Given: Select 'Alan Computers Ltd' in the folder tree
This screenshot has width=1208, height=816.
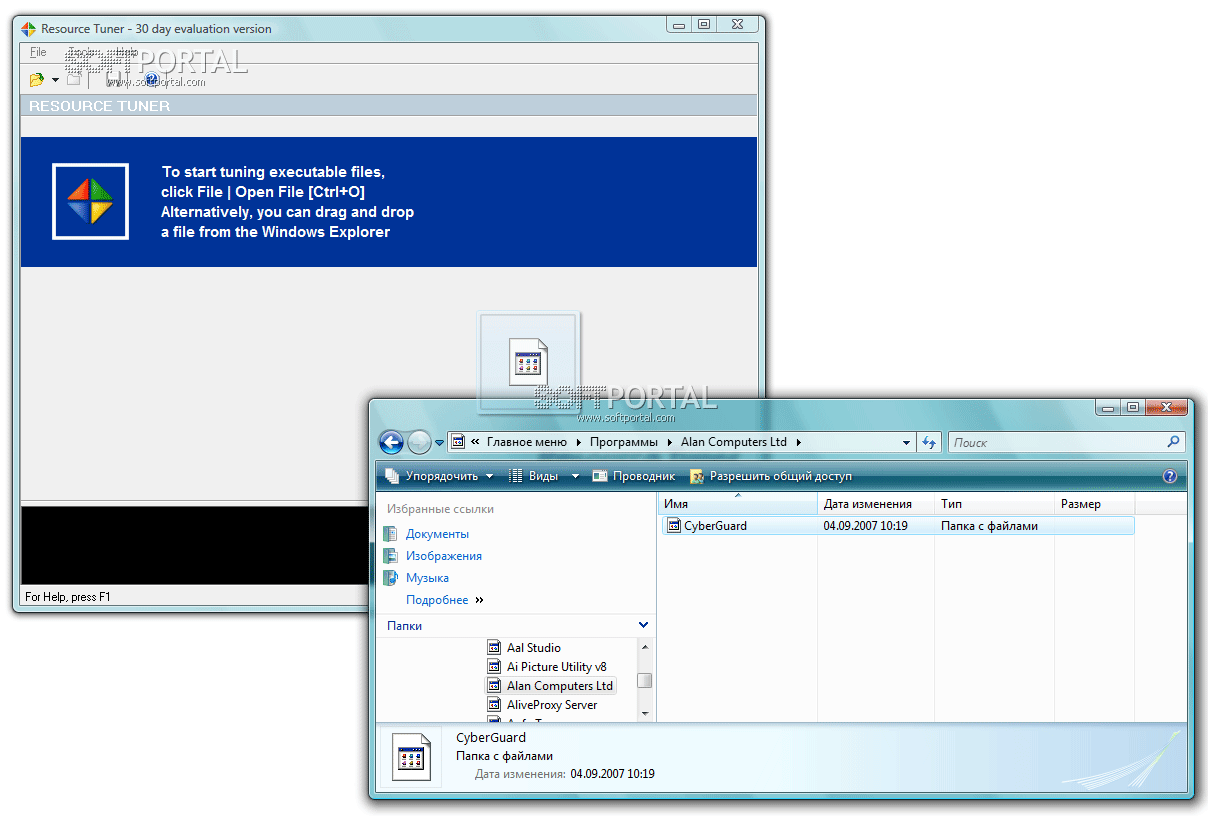Looking at the screenshot, I should coord(560,686).
